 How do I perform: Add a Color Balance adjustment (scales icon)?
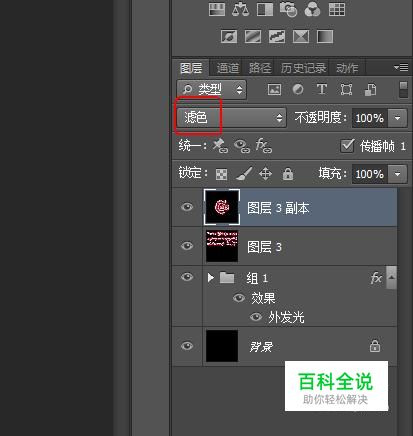pyautogui.click(x=240, y=9)
